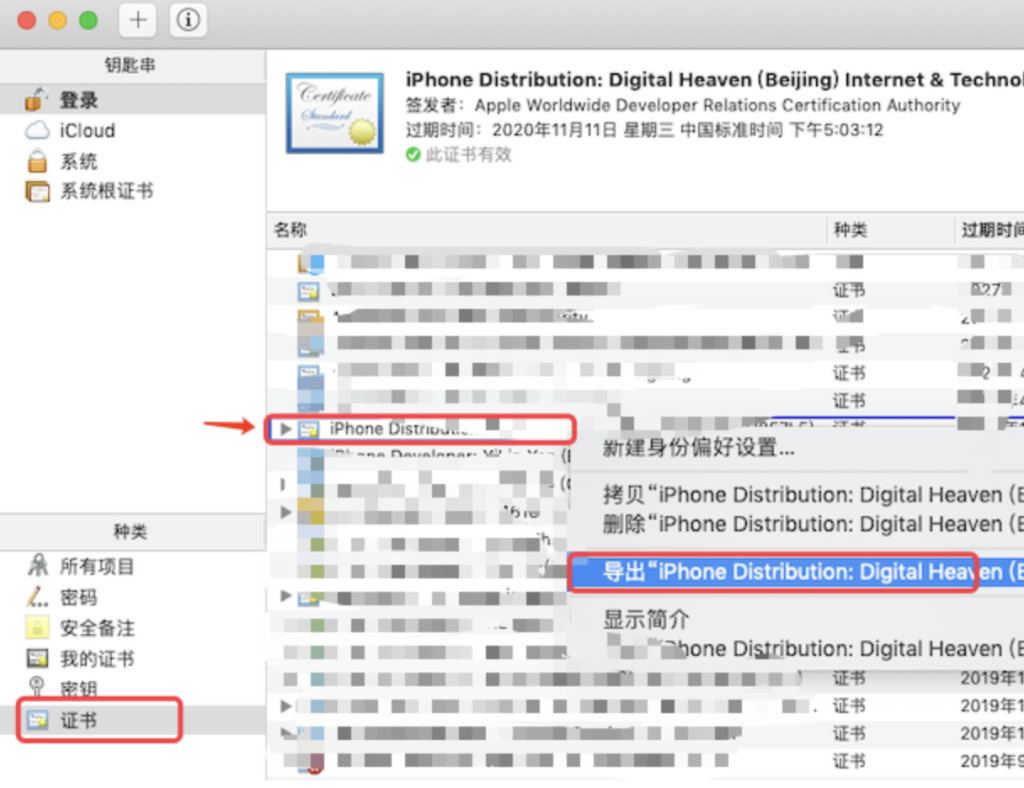Screen dimensions: 1024x788
Task: Show 我的证书 category
Action: click(133, 659)
